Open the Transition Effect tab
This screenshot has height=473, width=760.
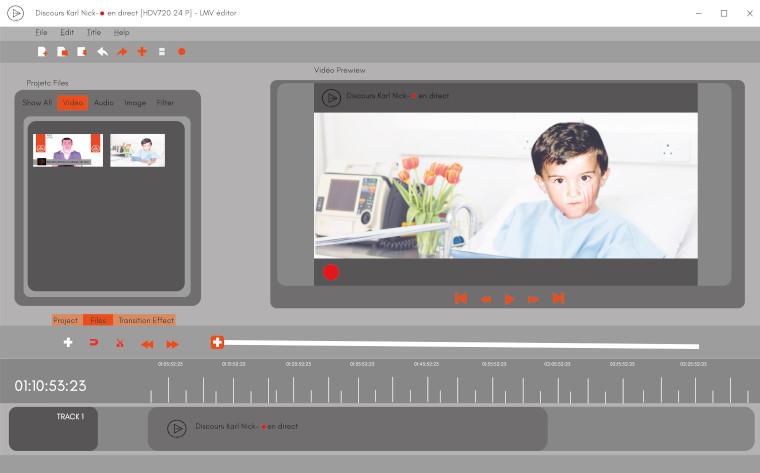pyautogui.click(x=146, y=320)
